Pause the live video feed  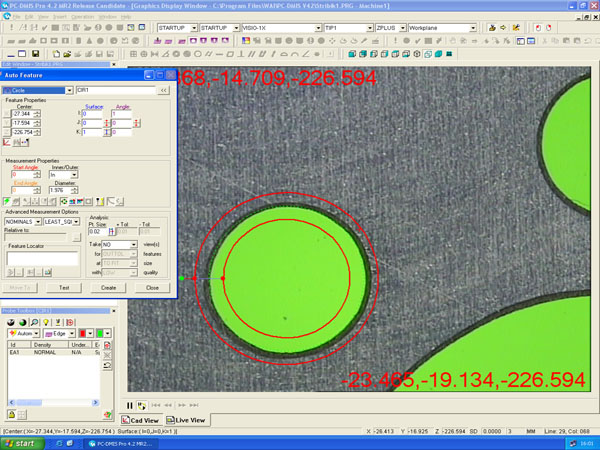[x=130, y=405]
